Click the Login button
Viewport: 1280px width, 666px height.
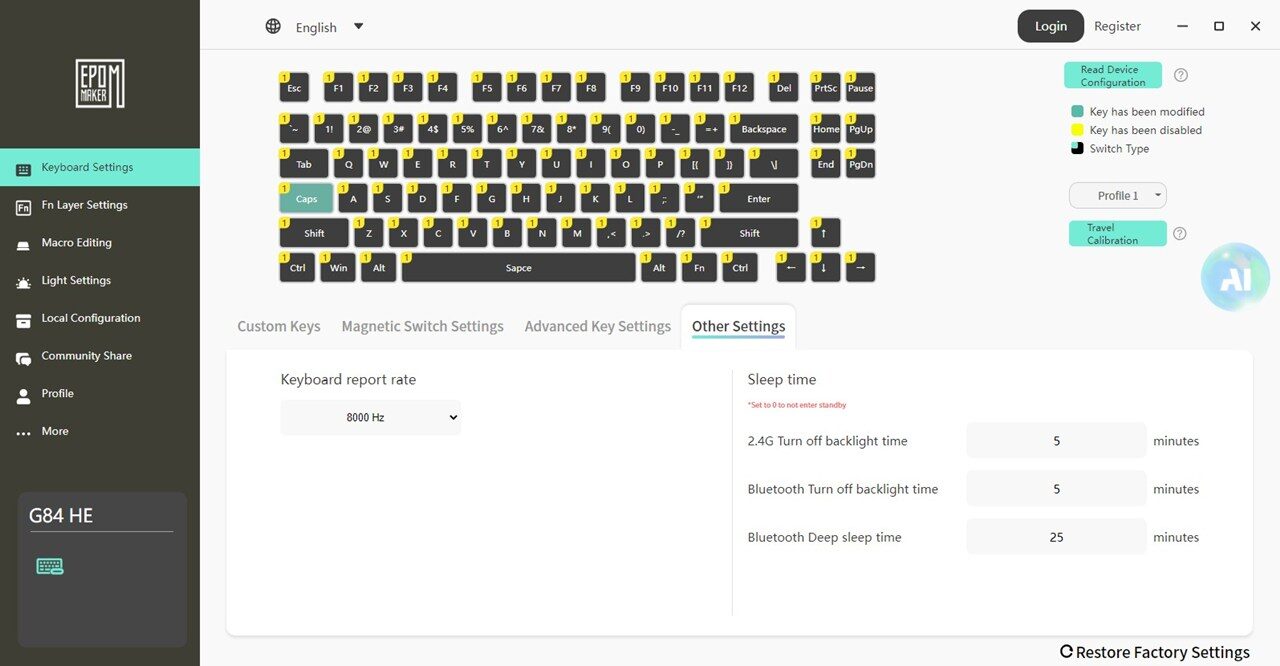1050,26
